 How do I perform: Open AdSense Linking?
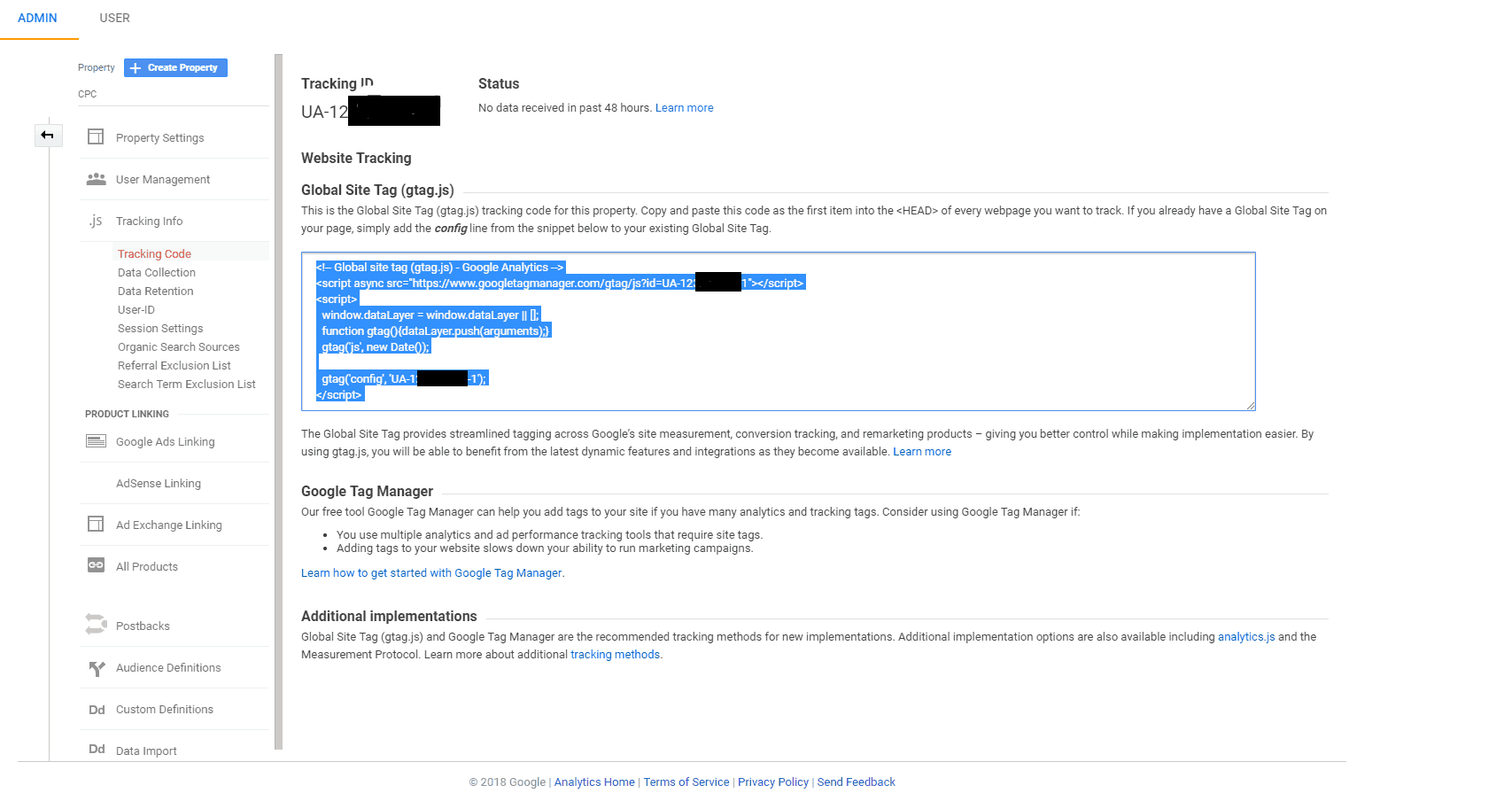coord(159,484)
